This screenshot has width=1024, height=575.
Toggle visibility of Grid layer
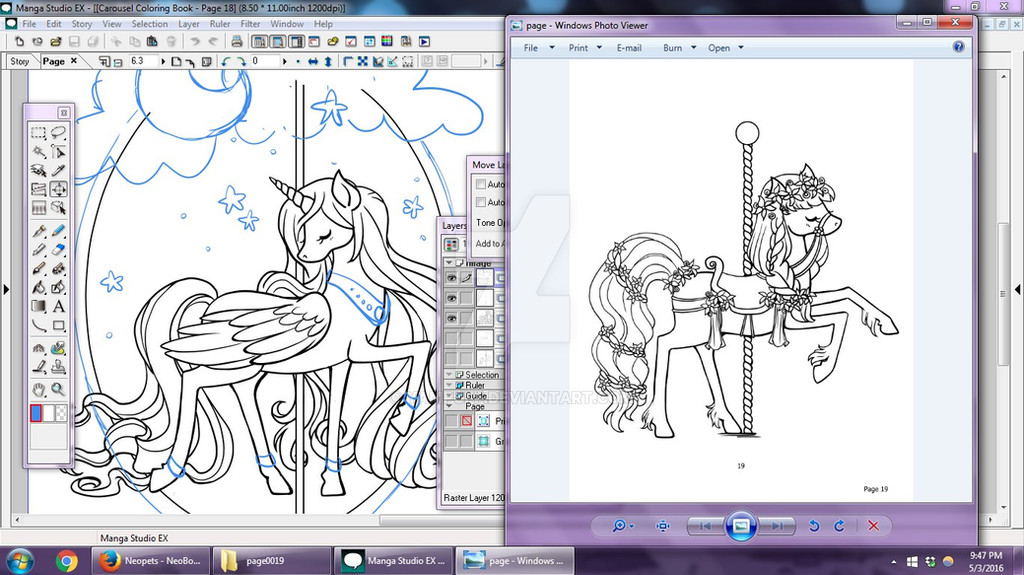[451, 442]
